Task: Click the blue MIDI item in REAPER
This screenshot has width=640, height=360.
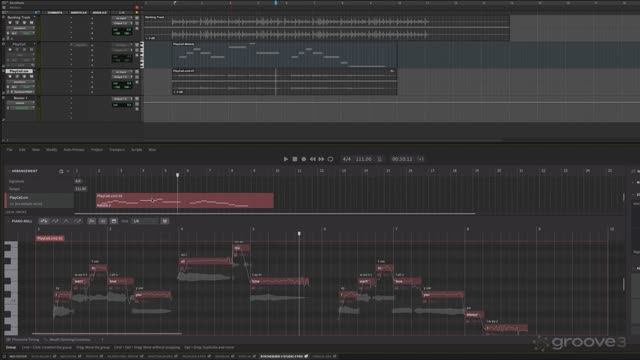Action: click(284, 55)
